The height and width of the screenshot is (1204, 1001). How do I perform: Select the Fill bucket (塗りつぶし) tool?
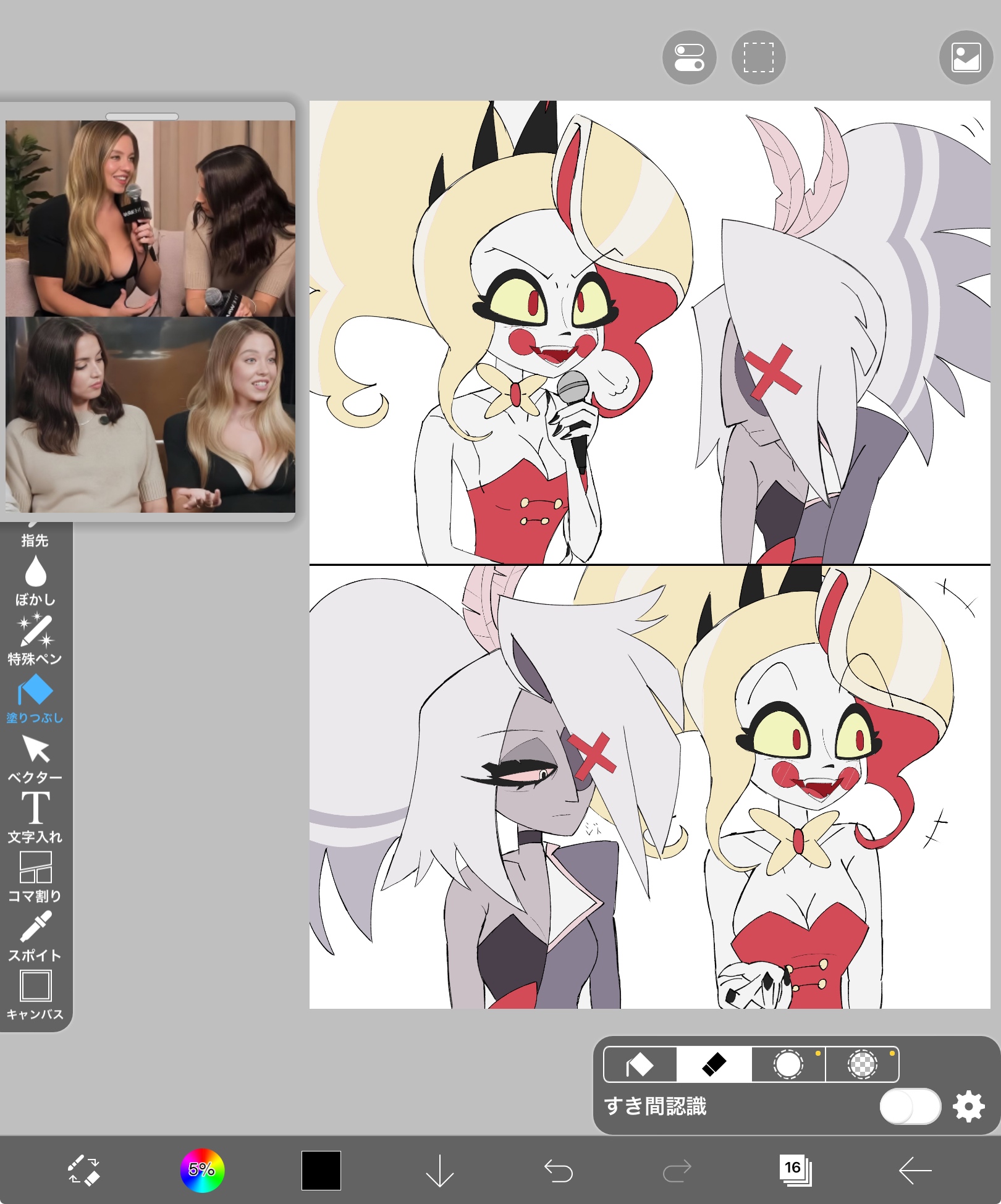pos(35,698)
